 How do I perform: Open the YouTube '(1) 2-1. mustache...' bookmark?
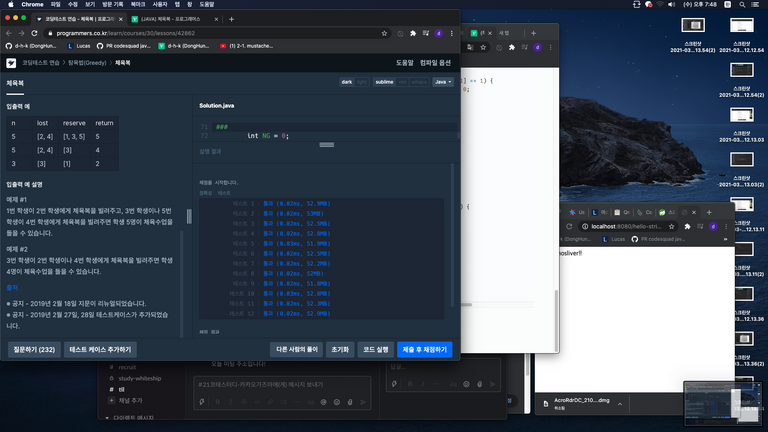pyautogui.click(x=246, y=46)
